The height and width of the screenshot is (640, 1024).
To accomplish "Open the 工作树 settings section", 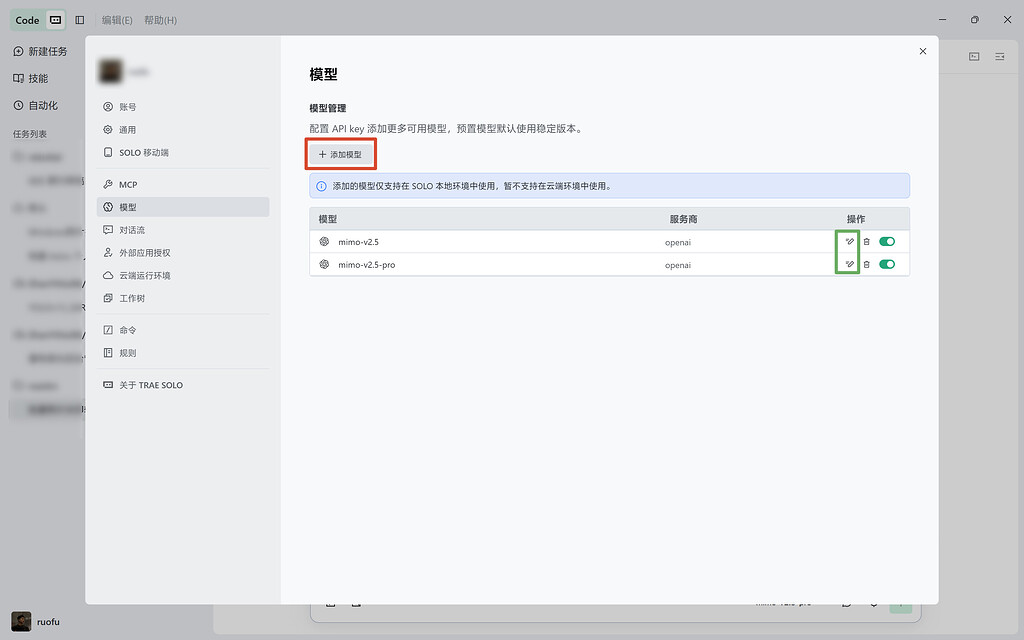I will pos(183,298).
